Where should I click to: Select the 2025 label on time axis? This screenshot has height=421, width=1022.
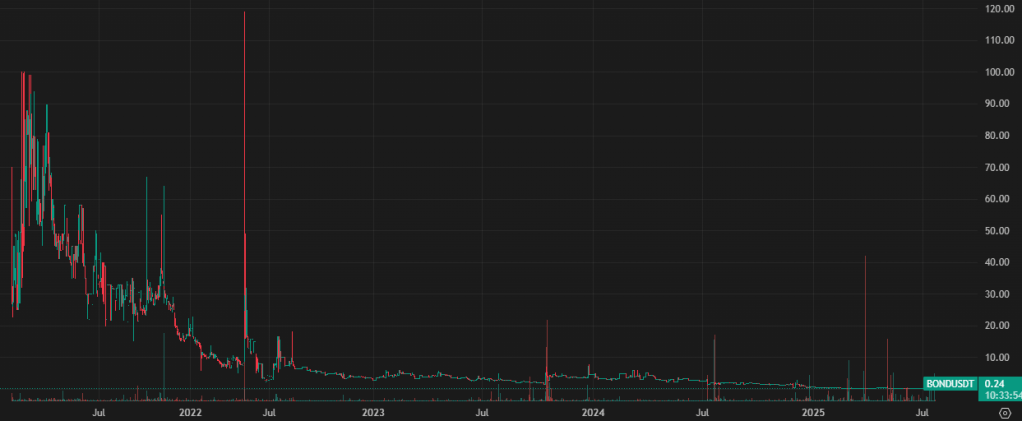814,411
